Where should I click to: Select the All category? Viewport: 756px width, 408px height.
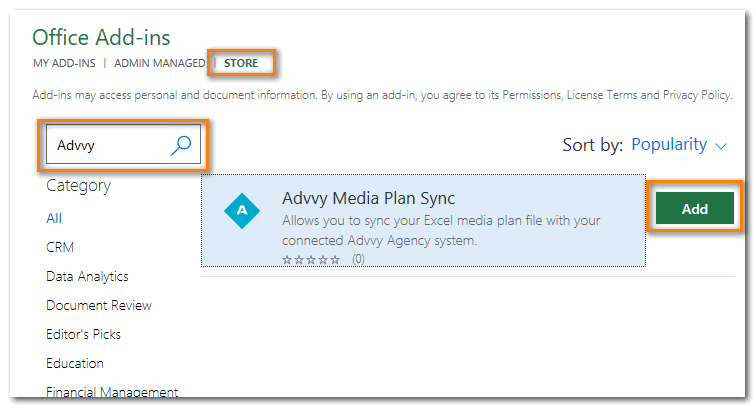pos(54,218)
